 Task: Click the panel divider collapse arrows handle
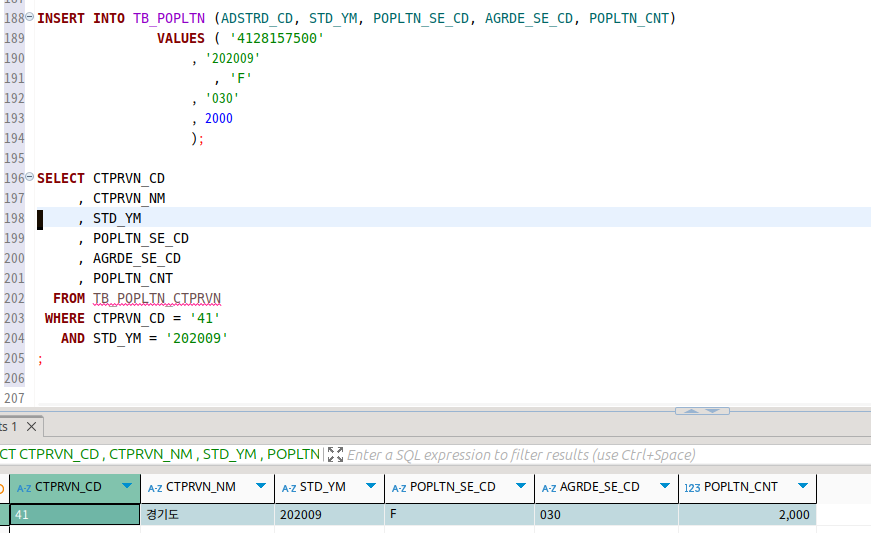[x=702, y=410]
